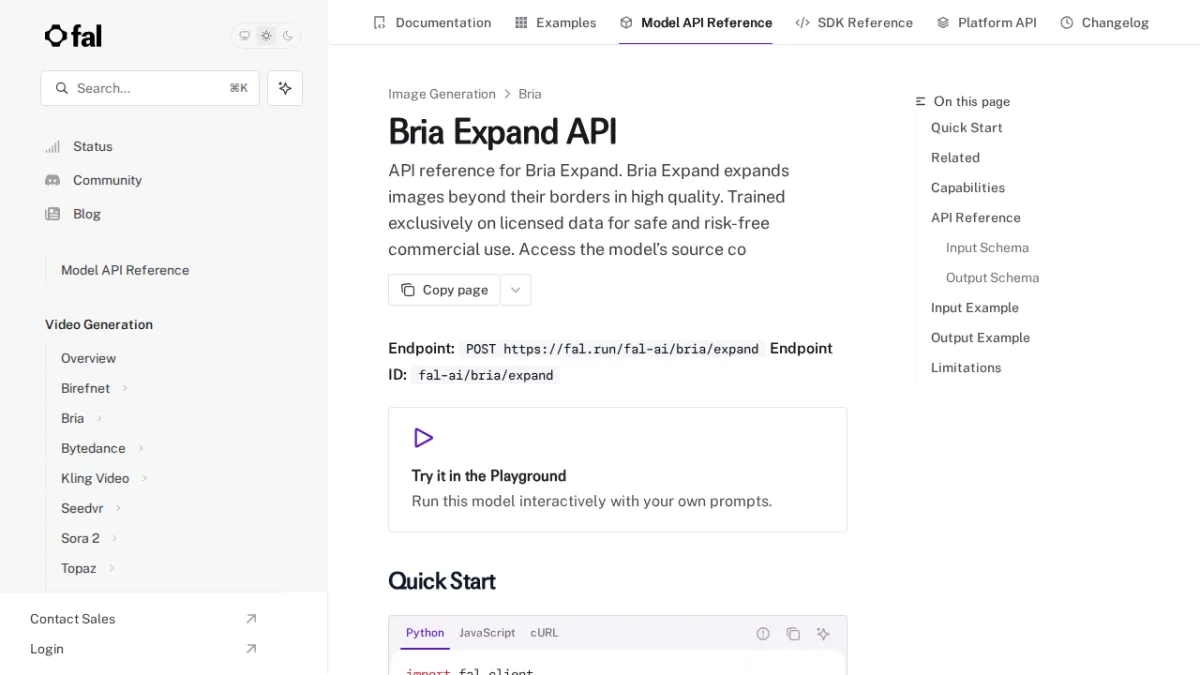Click the Copy page button
This screenshot has width=1200, height=675.
(444, 290)
